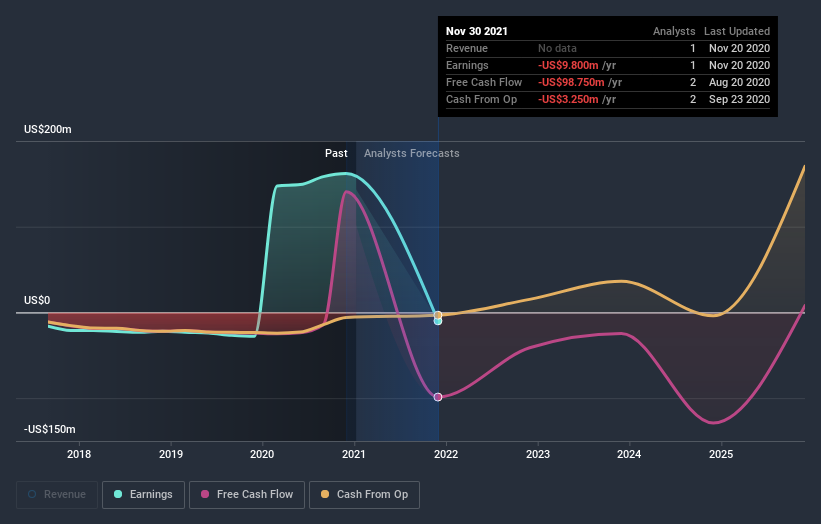
Task: Select the teal Earnings data point marker
Action: [x=438, y=321]
